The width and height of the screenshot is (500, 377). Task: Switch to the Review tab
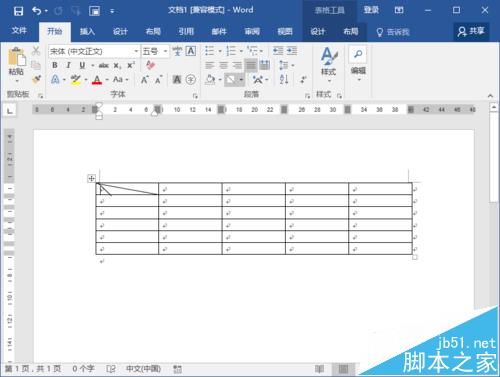tap(252, 32)
